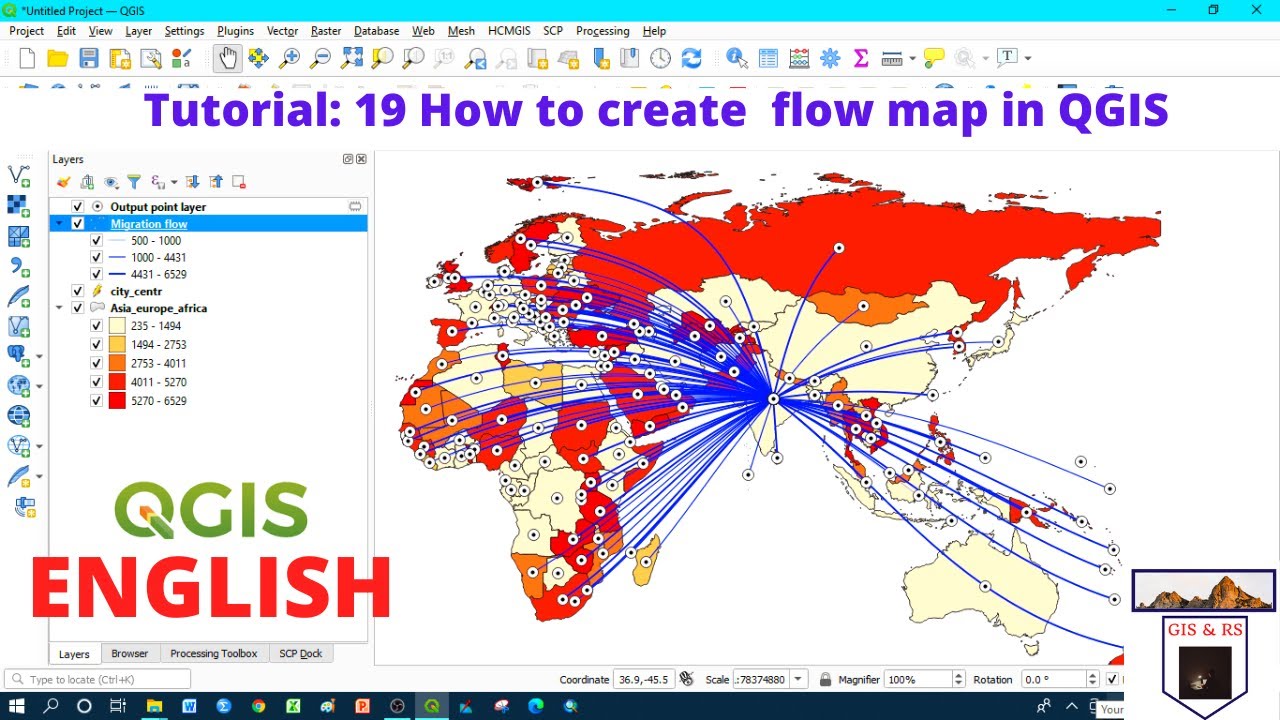The image size is (1280, 720).
Task: Open Measure tool dropdown arrow
Action: point(912,58)
